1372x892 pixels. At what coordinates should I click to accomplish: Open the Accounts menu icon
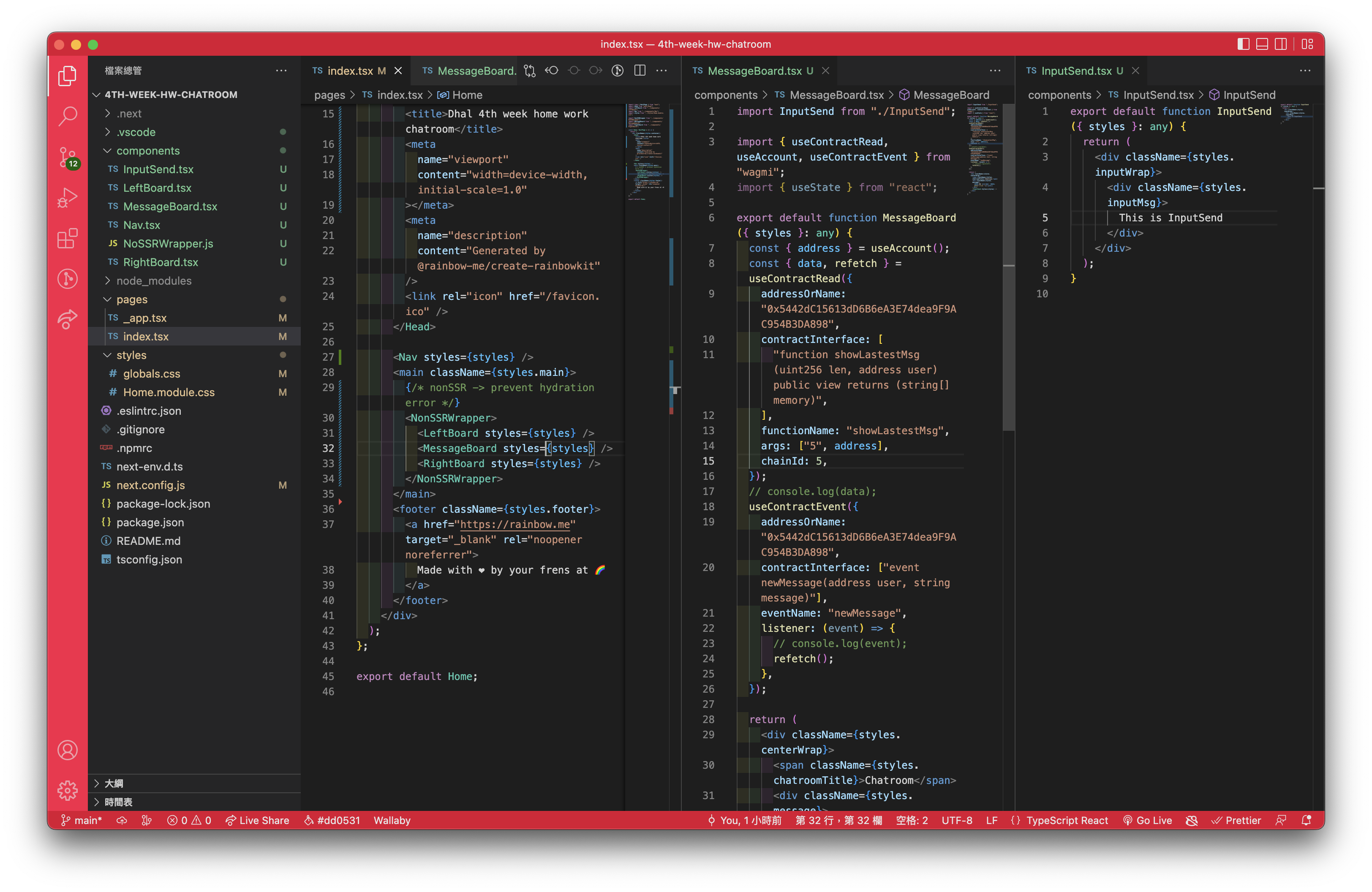(x=68, y=750)
